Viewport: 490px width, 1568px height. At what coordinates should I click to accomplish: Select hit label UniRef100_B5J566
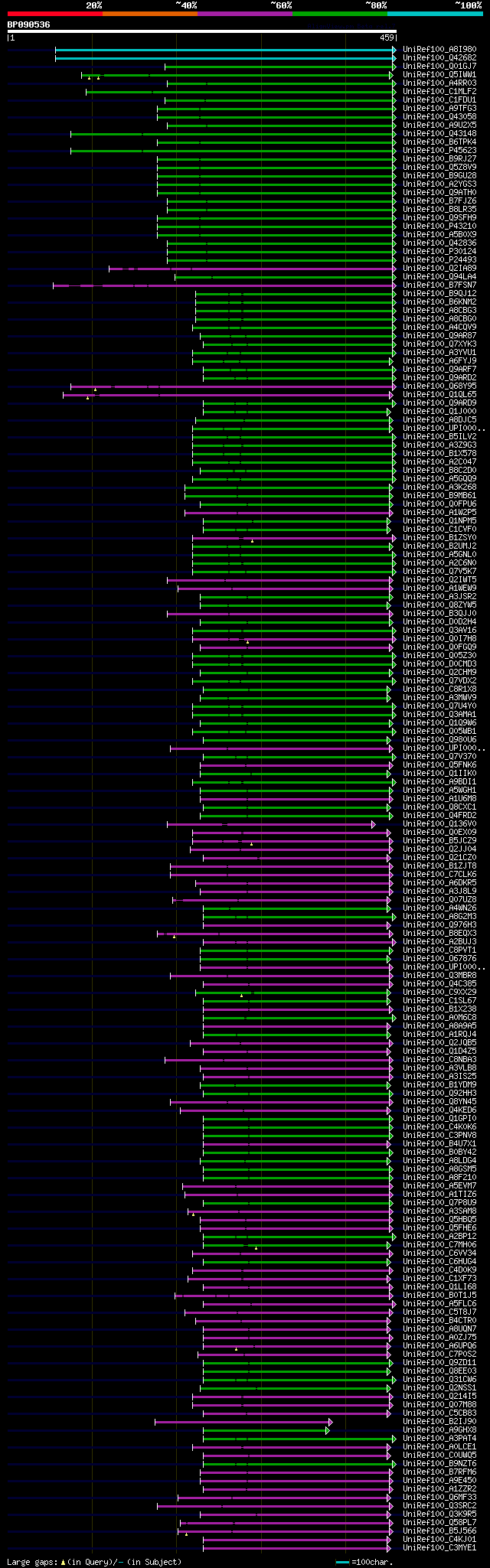(439, 1531)
